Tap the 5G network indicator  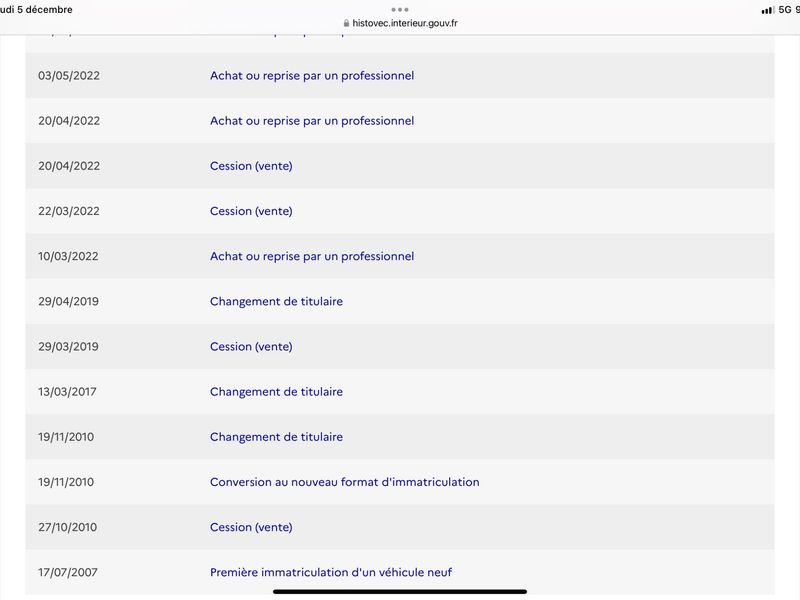[x=785, y=10]
